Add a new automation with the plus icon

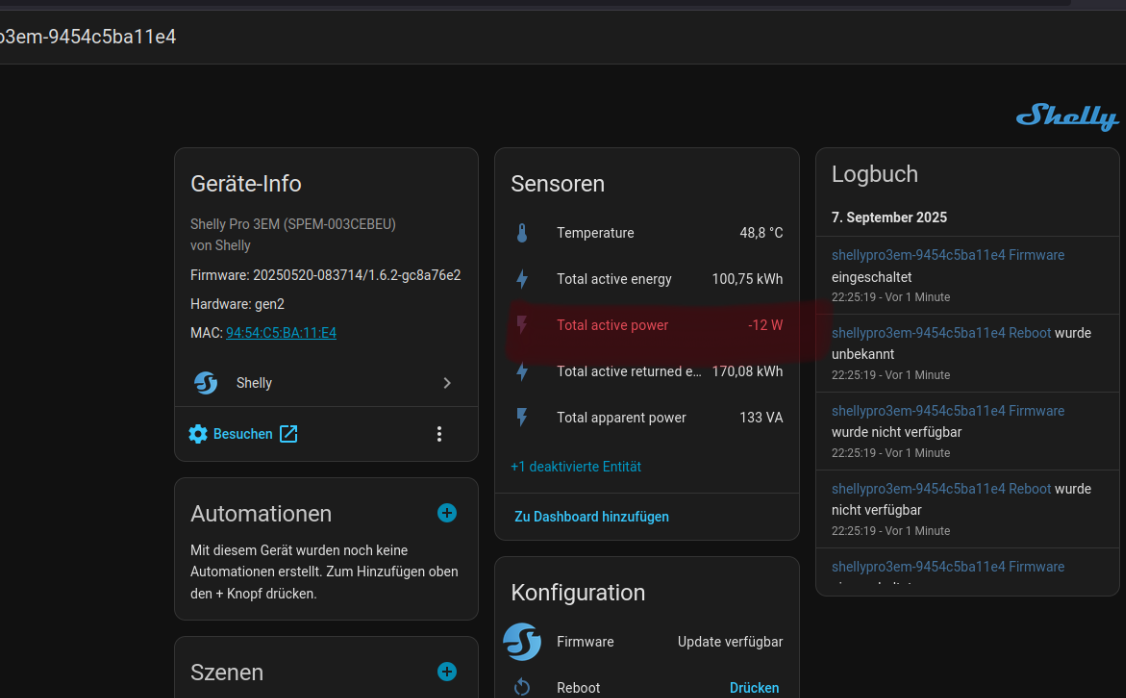pyautogui.click(x=447, y=513)
